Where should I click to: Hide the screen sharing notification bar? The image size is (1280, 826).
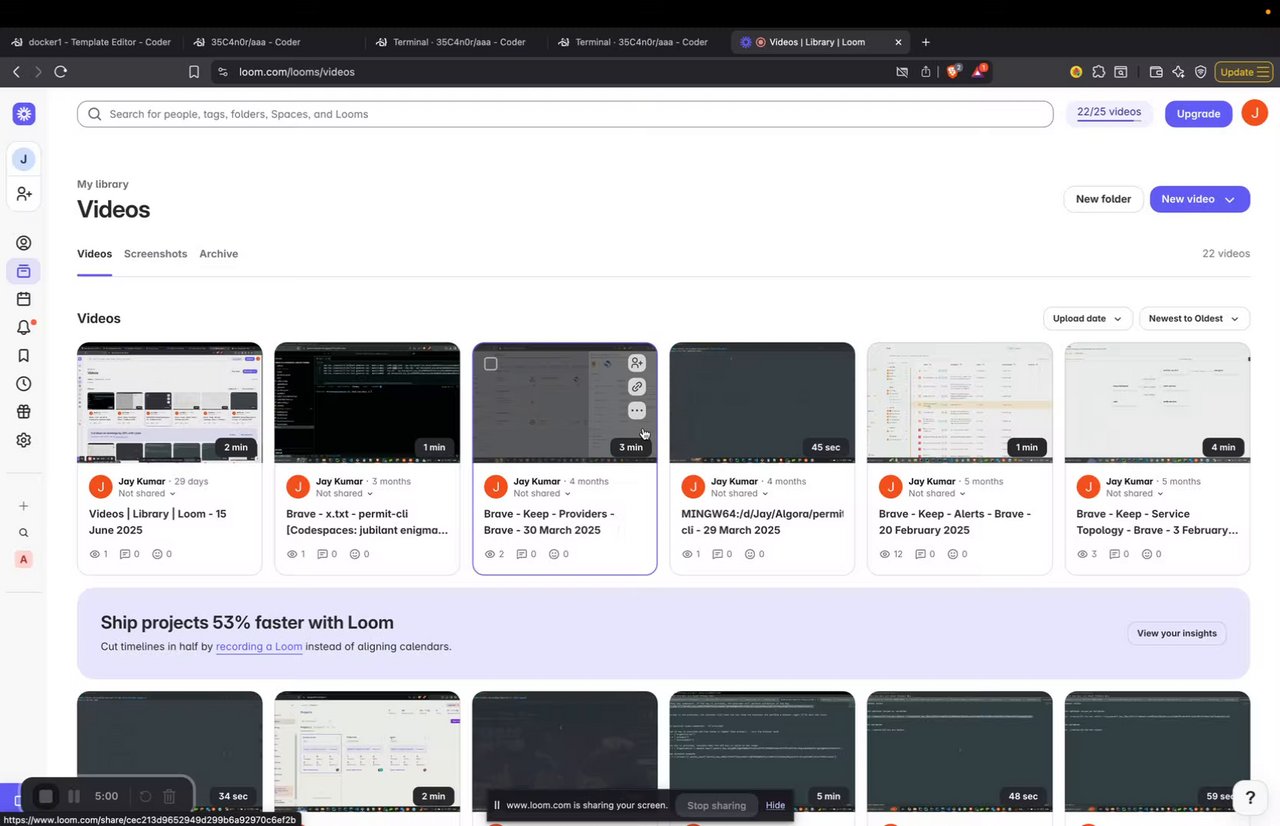776,805
